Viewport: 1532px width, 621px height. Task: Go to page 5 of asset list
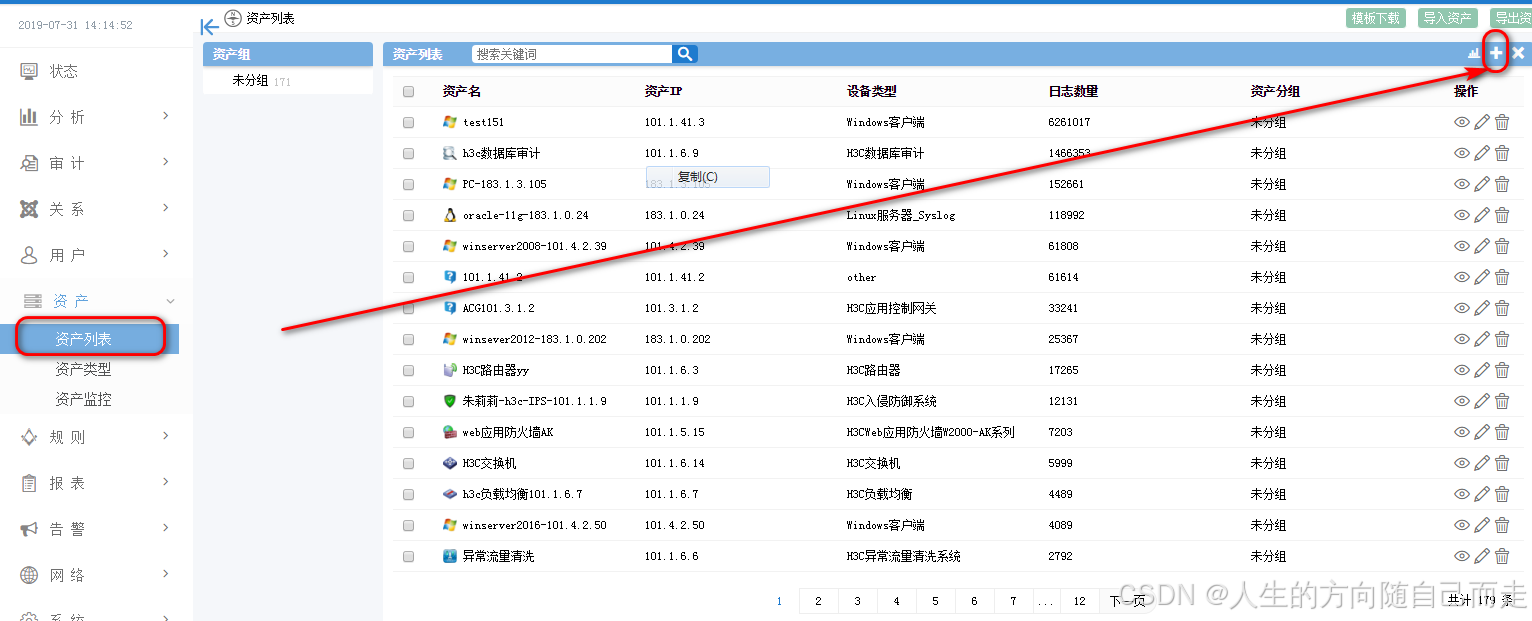(935, 601)
